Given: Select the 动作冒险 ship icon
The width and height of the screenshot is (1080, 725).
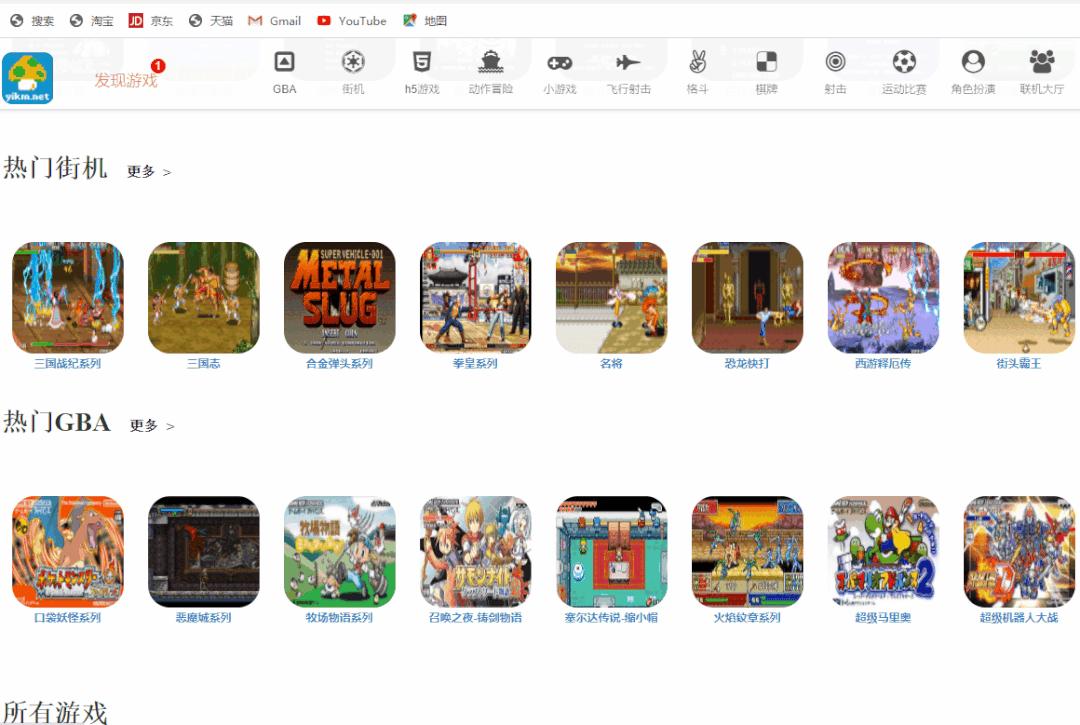Looking at the screenshot, I should coord(490,62).
